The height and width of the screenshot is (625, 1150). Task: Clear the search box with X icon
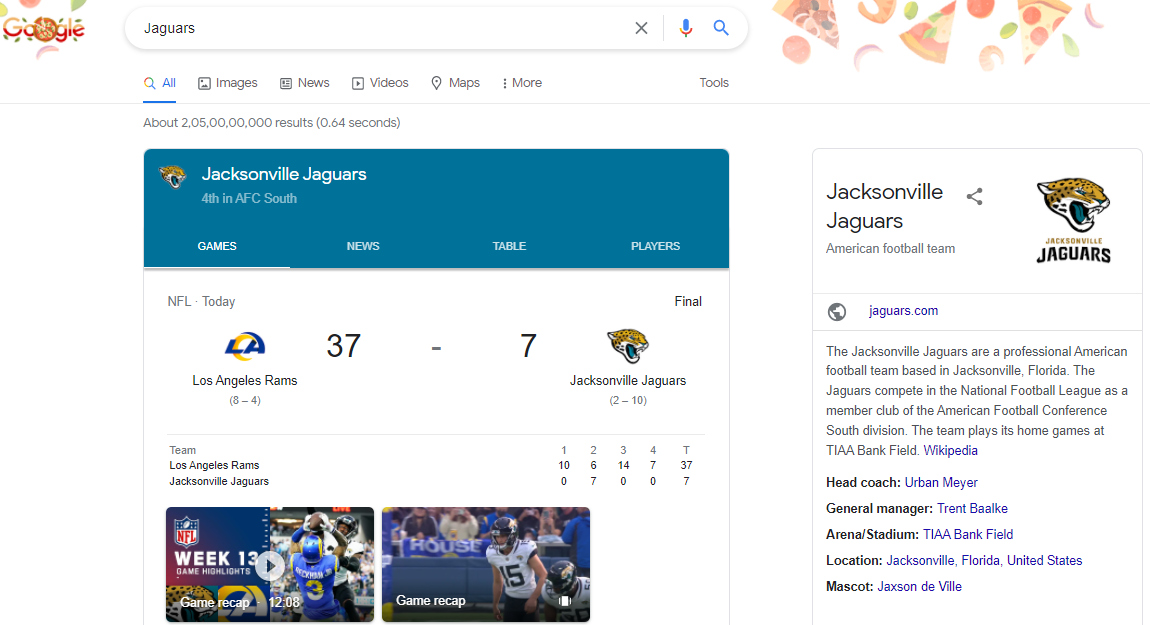click(641, 28)
